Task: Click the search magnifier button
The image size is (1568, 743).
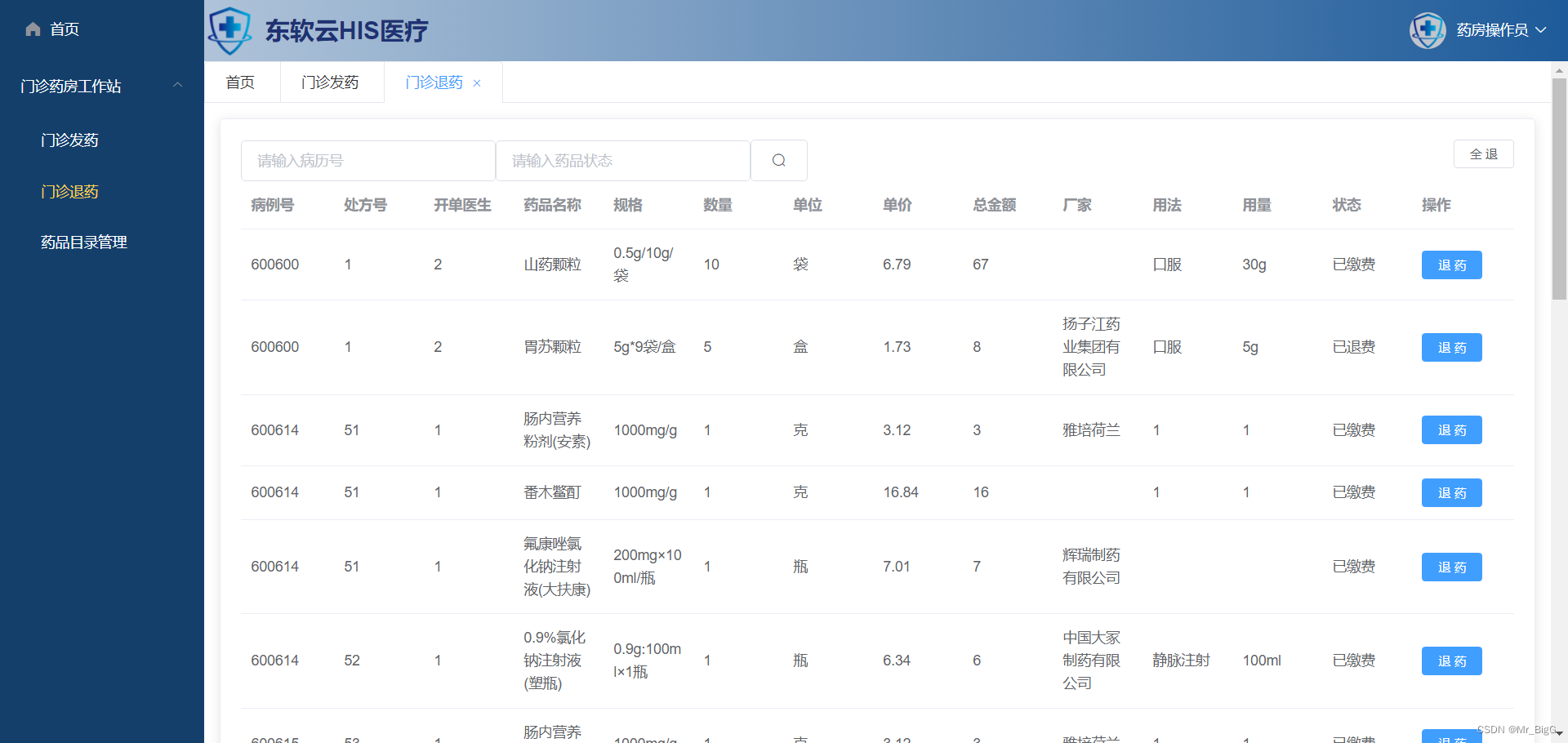Action: [778, 160]
